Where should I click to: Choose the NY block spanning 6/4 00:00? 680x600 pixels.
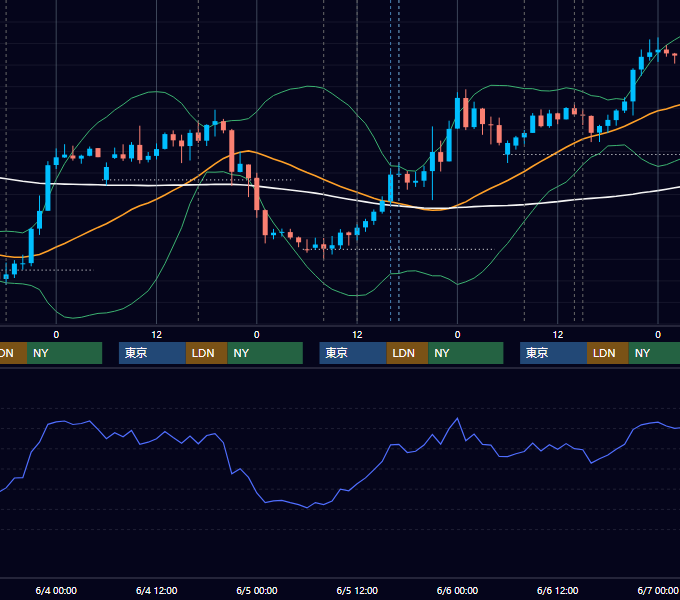64,353
